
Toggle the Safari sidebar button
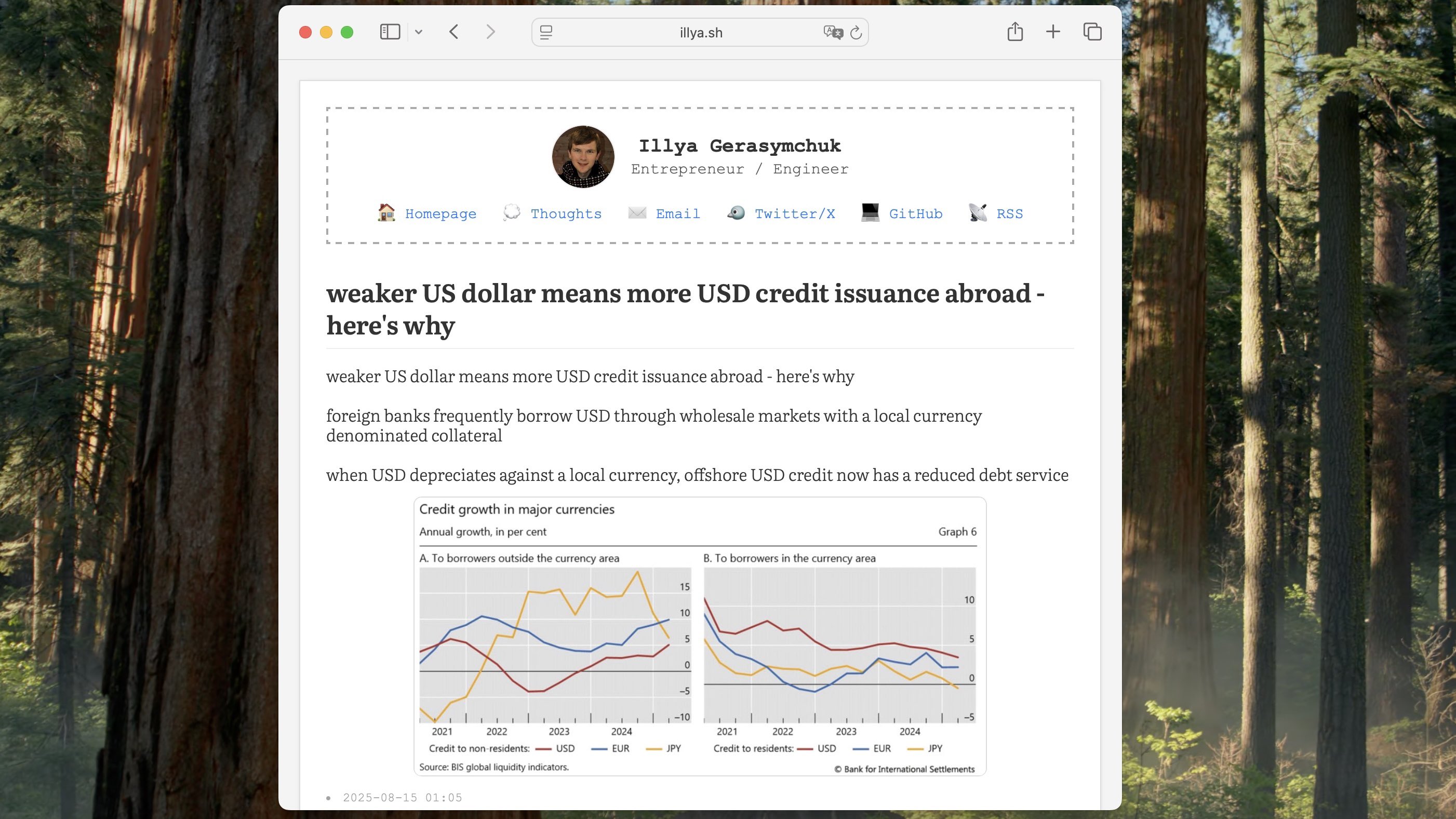[x=390, y=32]
